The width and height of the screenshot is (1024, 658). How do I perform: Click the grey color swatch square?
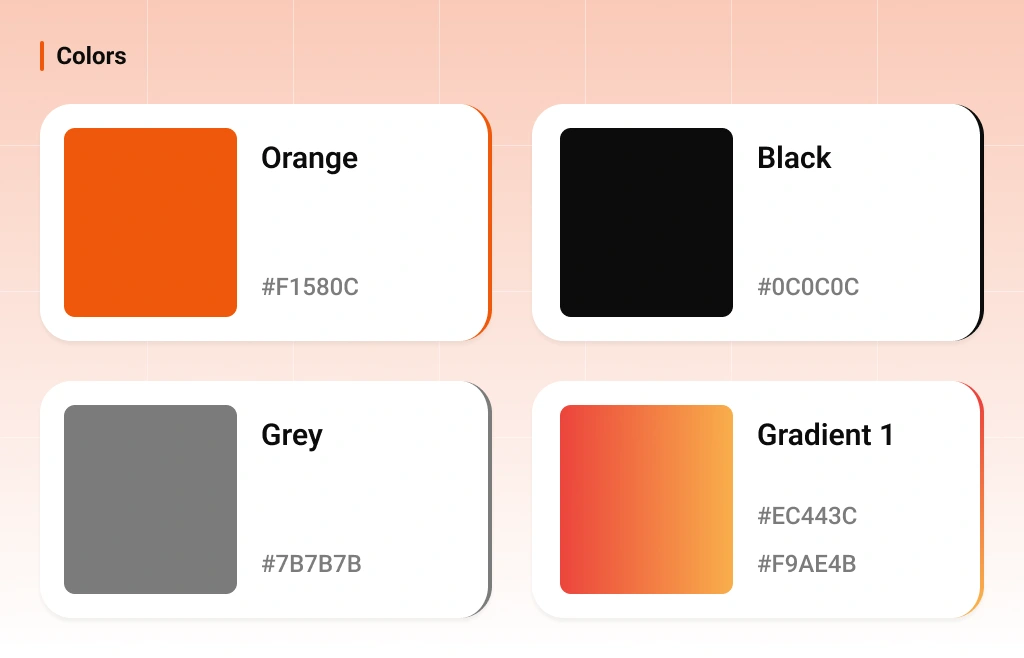click(150, 499)
